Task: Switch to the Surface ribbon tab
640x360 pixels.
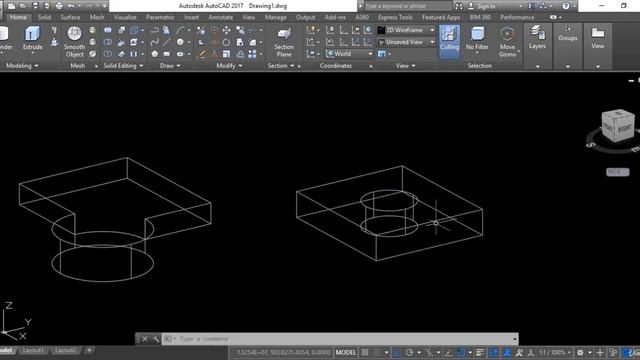Action: pyautogui.click(x=70, y=17)
